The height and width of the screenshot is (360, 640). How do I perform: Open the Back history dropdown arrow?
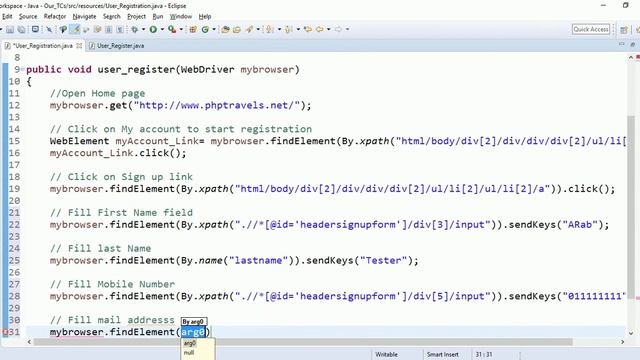click(x=329, y=29)
